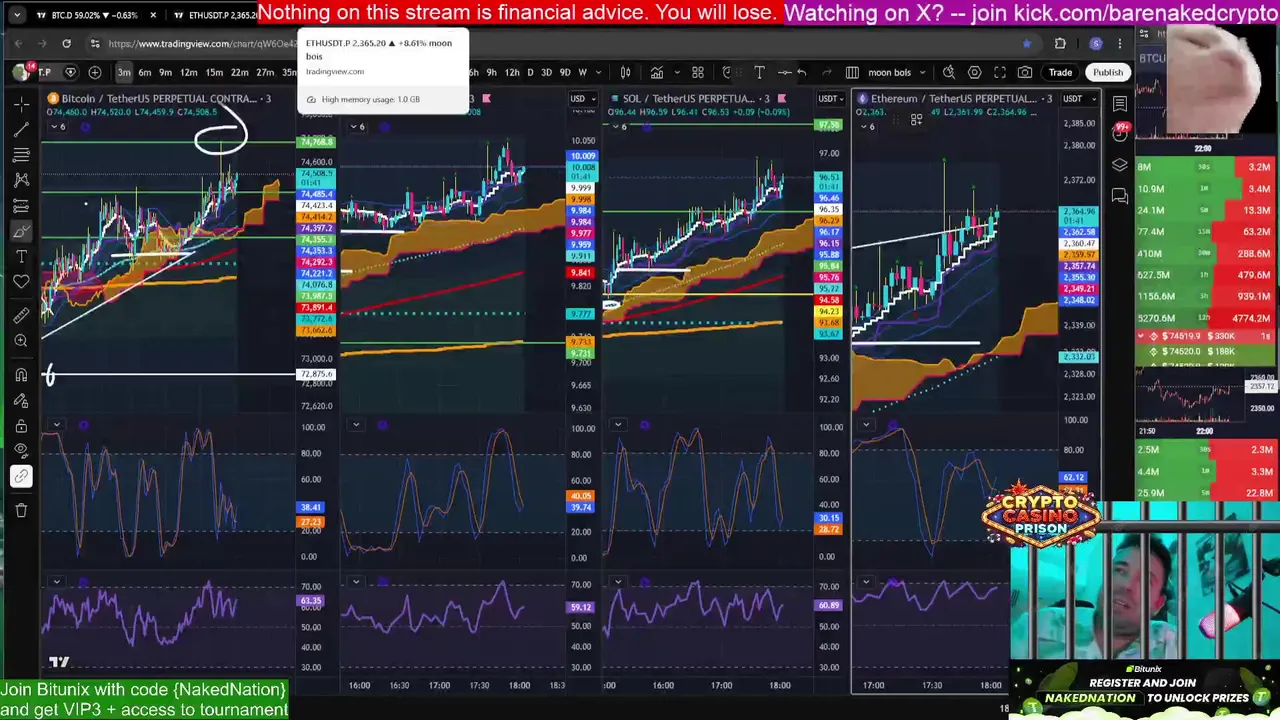Viewport: 1280px width, 720px height.
Task: Toggle magnet mode
Action: (21, 375)
